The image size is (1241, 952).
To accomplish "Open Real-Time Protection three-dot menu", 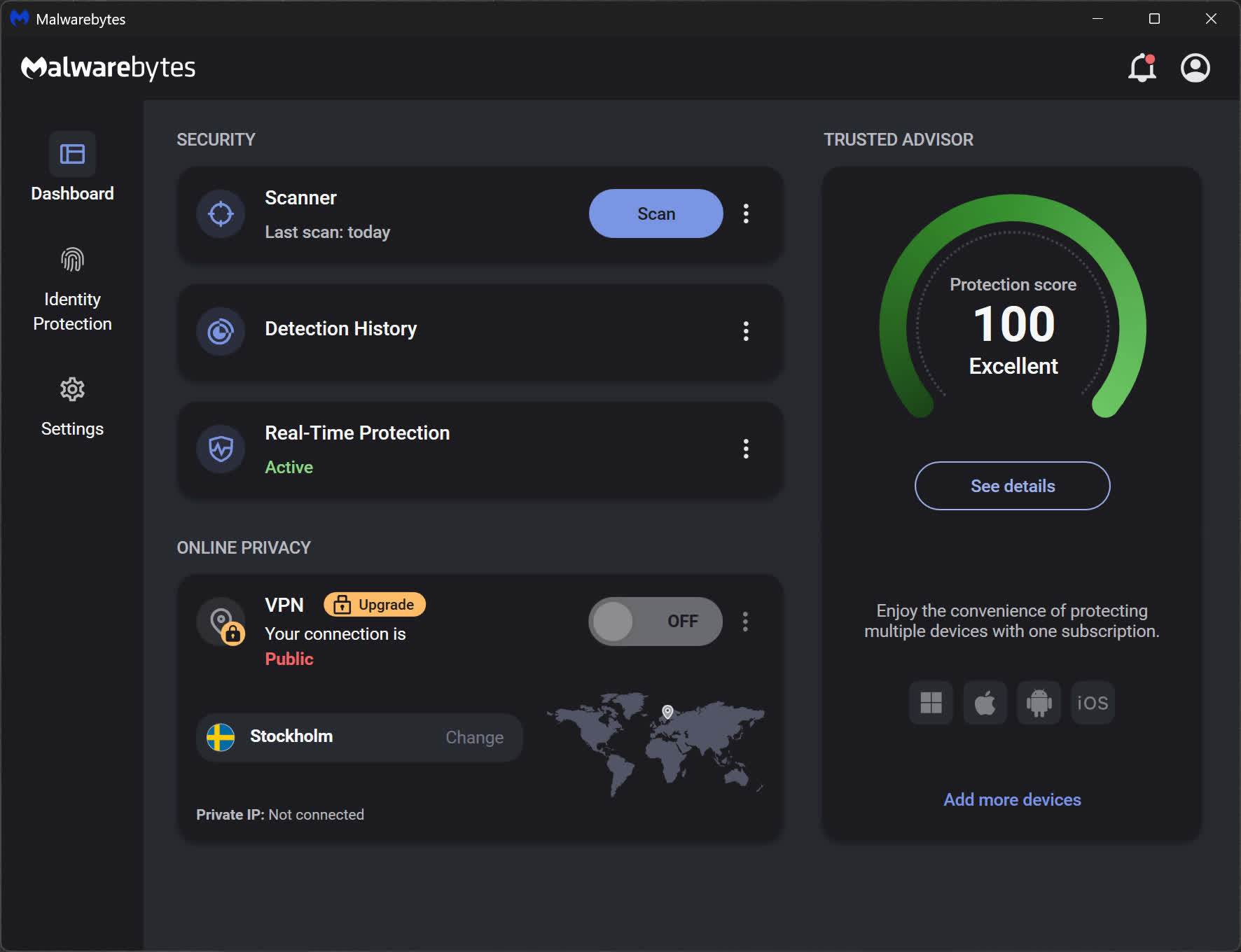I will click(746, 449).
